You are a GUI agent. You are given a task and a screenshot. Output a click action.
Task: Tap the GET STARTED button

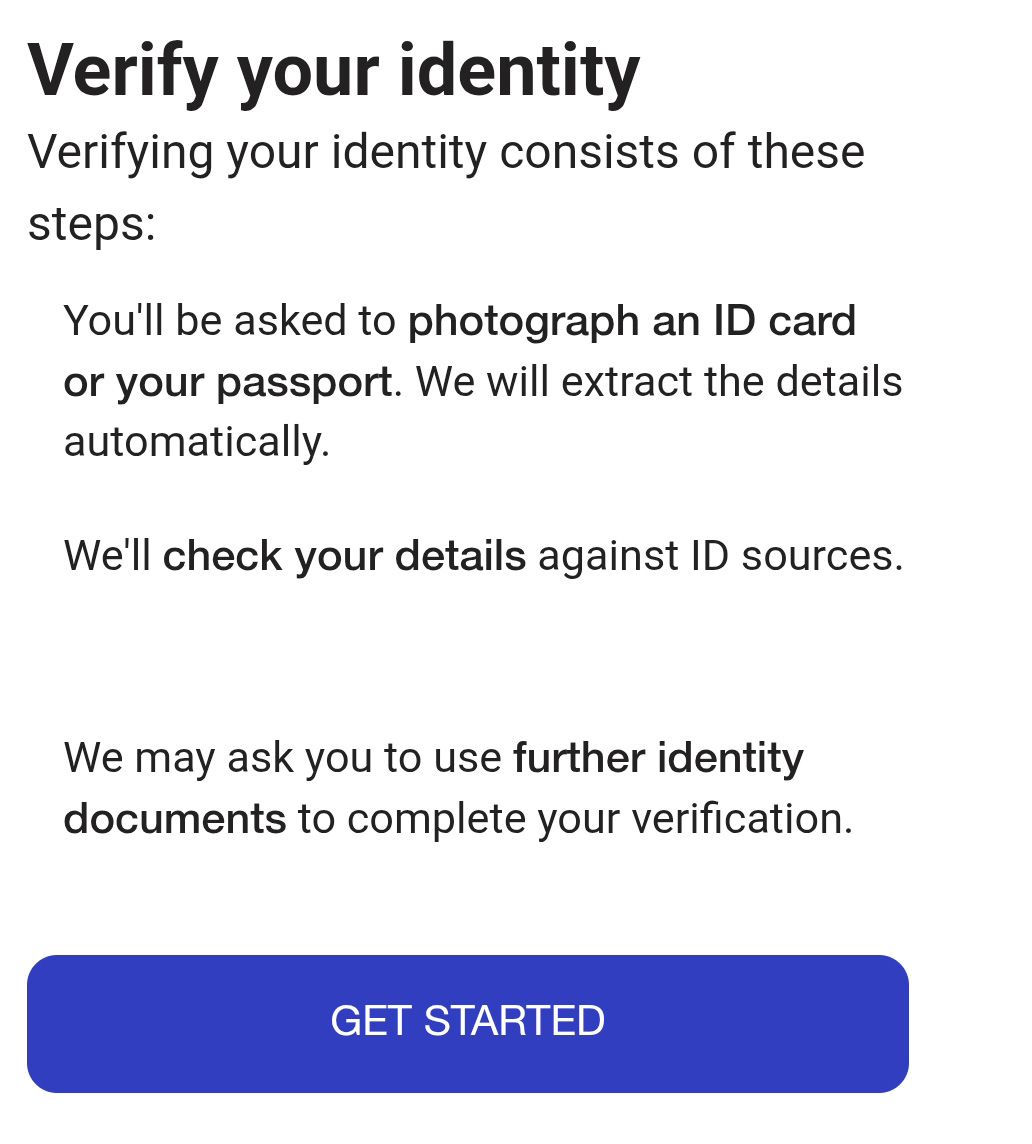click(467, 1022)
